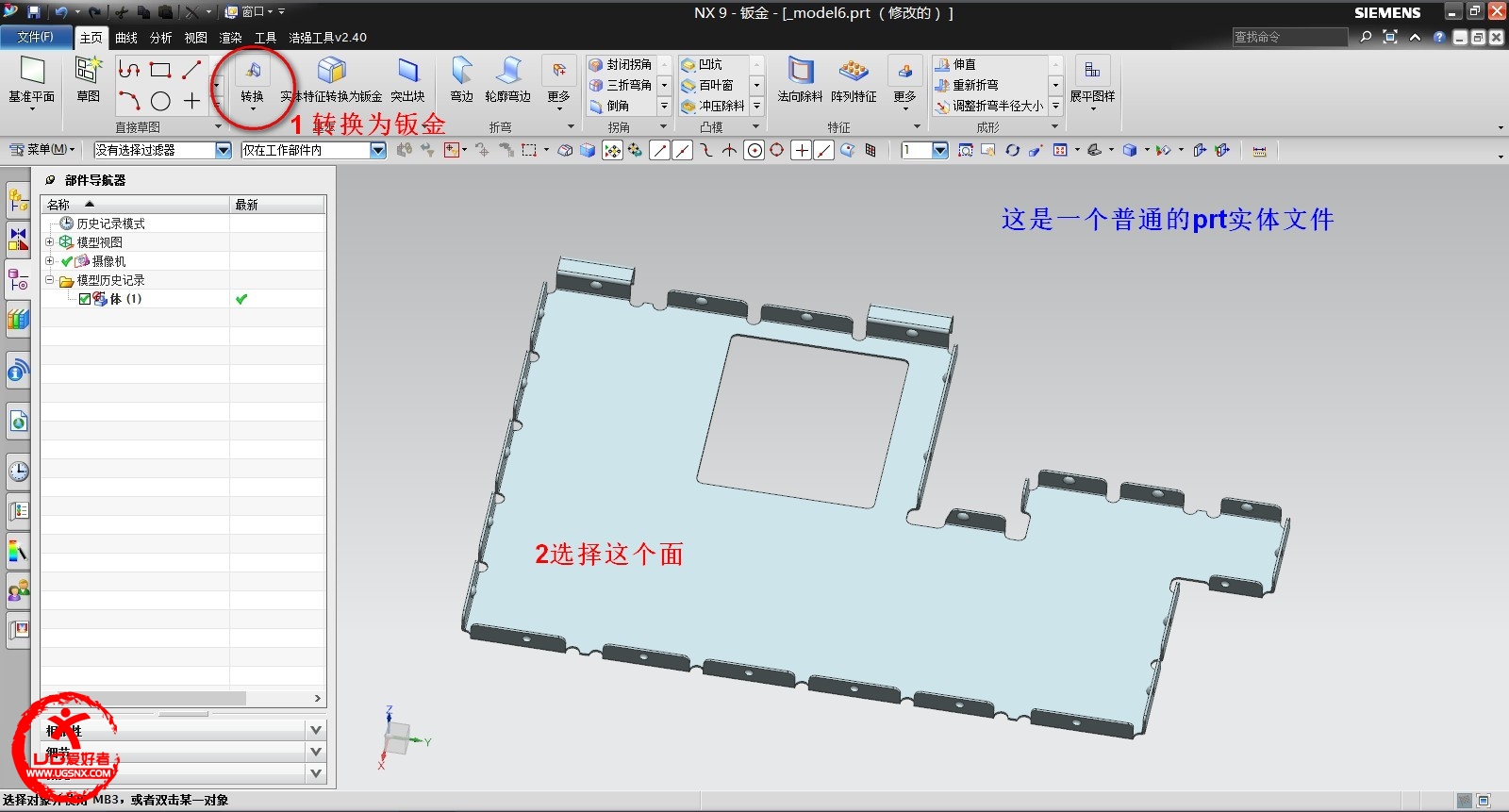The height and width of the screenshot is (812, 1509).
Task: Sort by the 名称 column header
Action: coord(135,204)
